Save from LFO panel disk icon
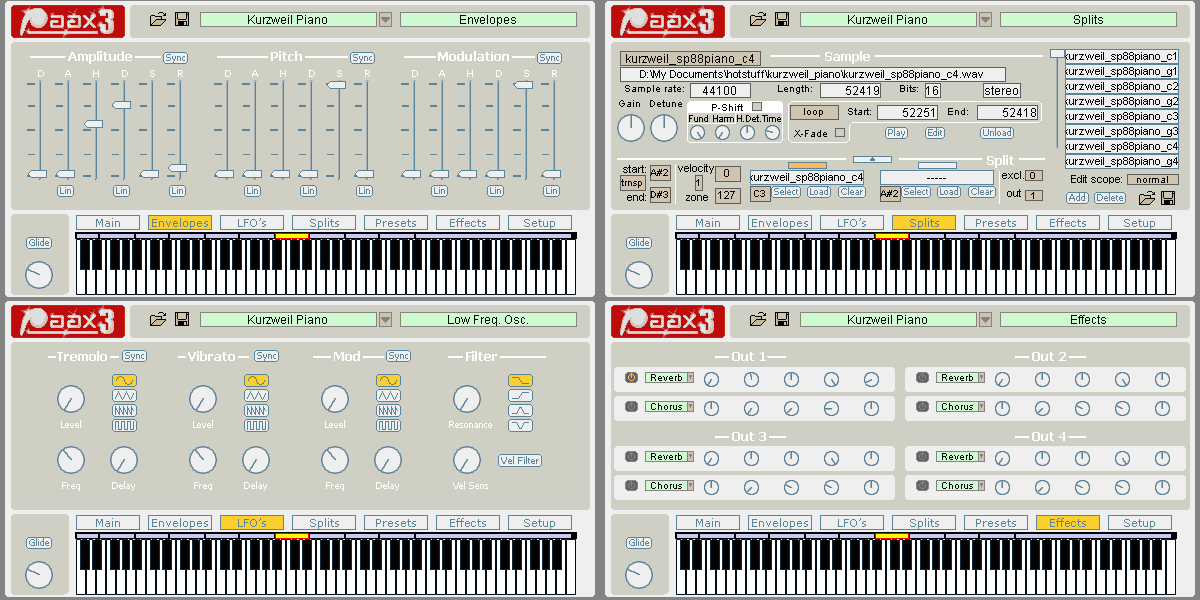1200x600 pixels. (182, 319)
